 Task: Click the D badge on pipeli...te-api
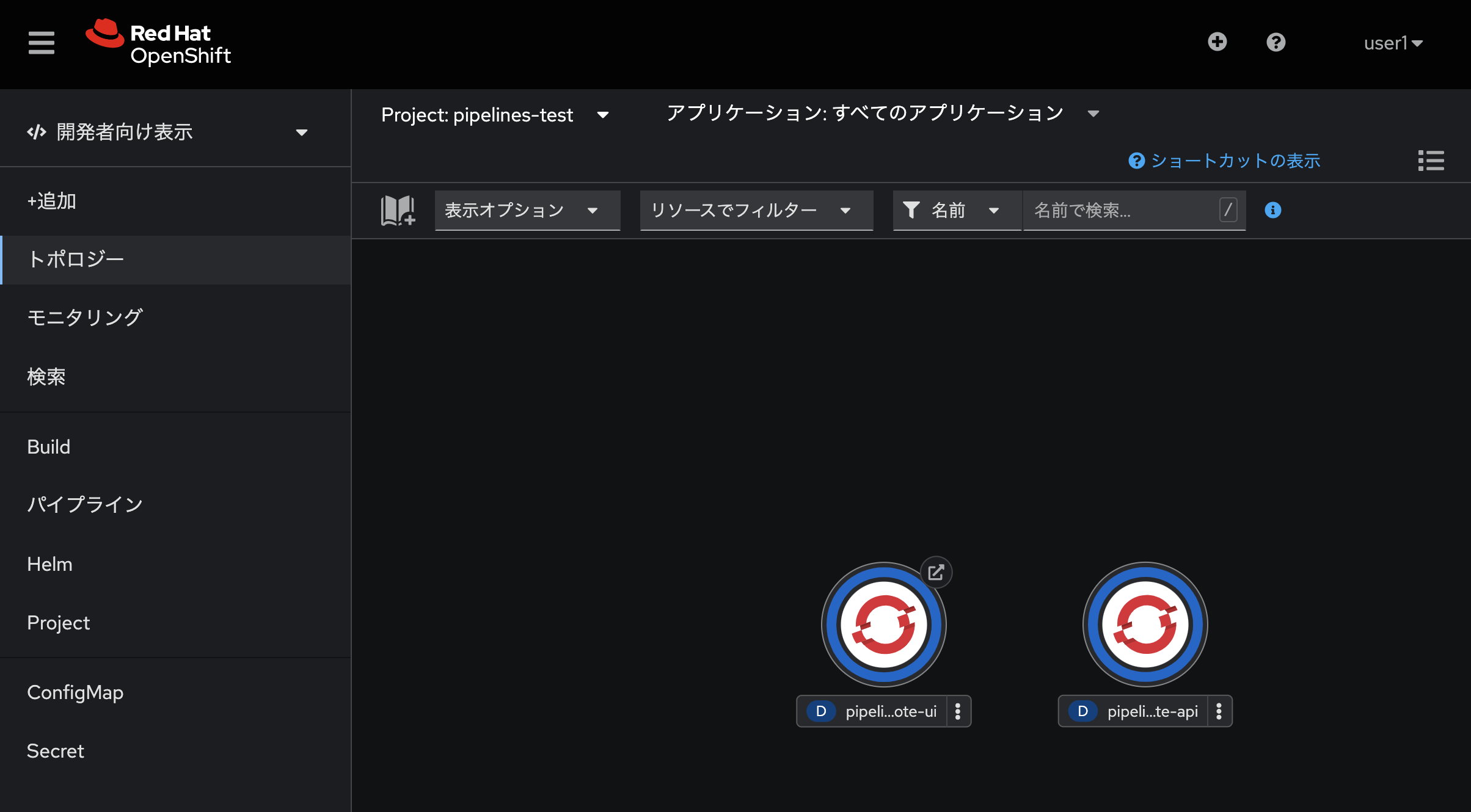pos(1082,711)
